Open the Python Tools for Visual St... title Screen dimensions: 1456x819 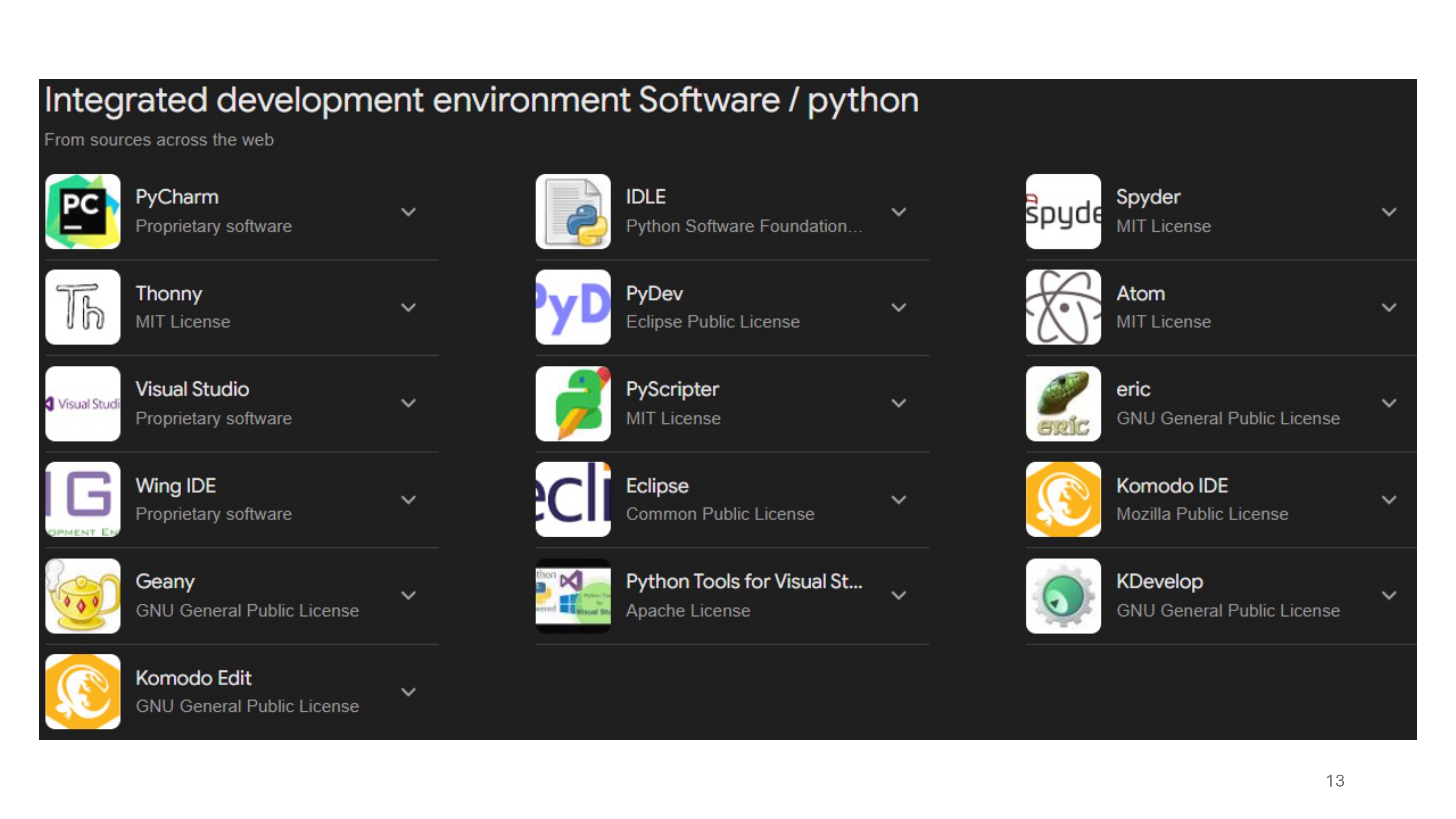tap(744, 582)
